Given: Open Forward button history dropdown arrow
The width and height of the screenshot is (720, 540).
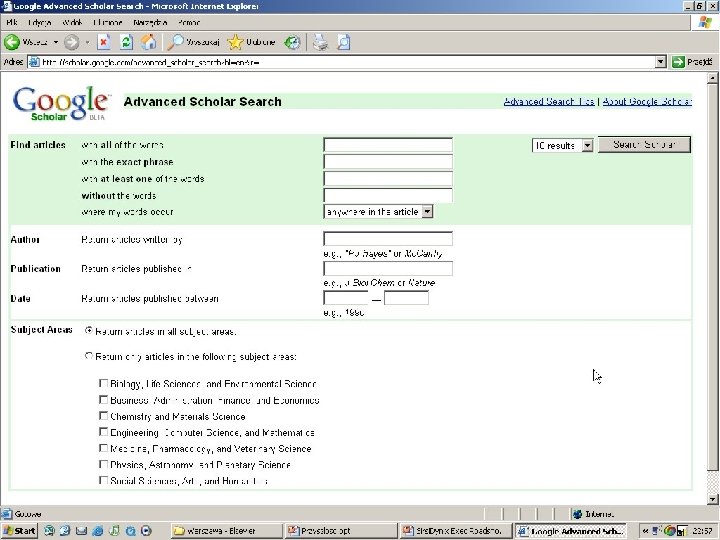Looking at the screenshot, I should point(87,42).
